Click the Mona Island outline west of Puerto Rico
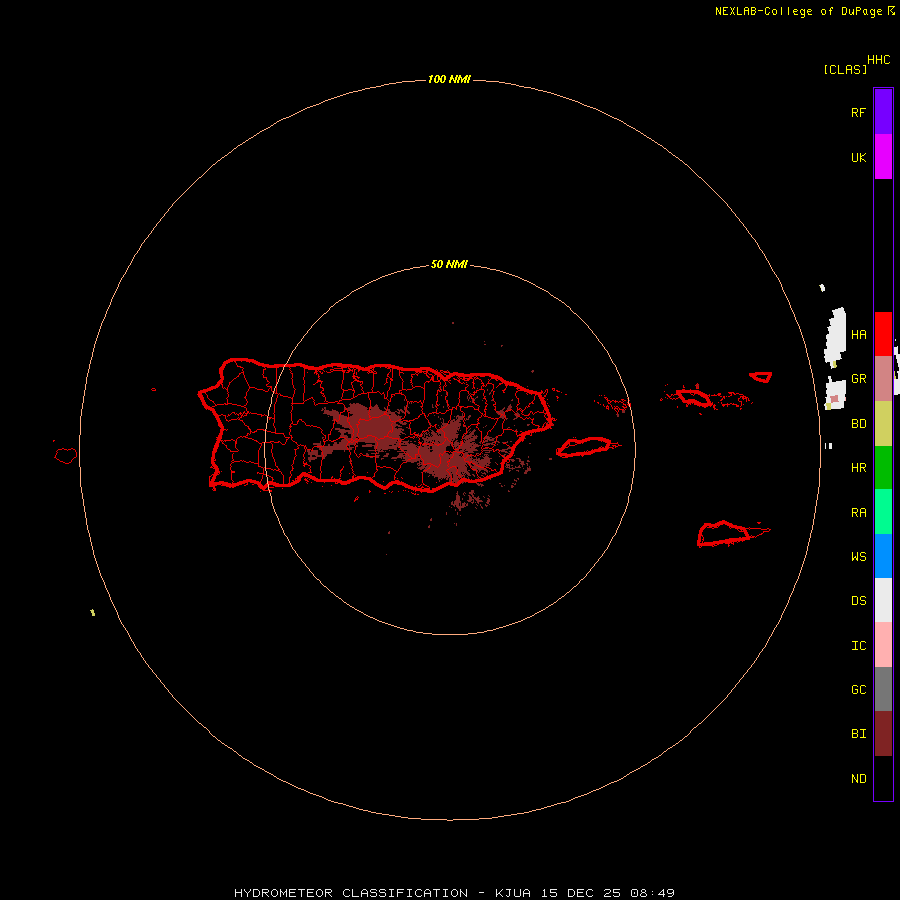This screenshot has width=900, height=900. pyautogui.click(x=65, y=456)
